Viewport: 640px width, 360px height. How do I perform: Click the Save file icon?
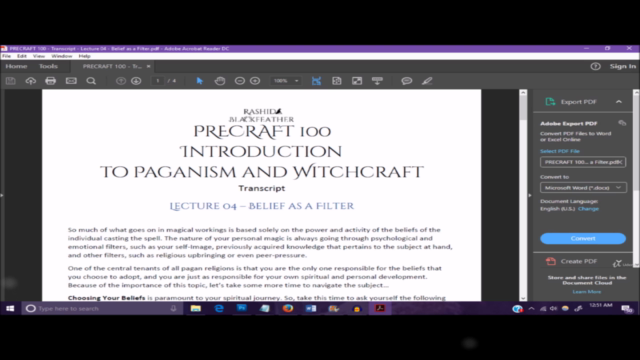[x=11, y=81]
